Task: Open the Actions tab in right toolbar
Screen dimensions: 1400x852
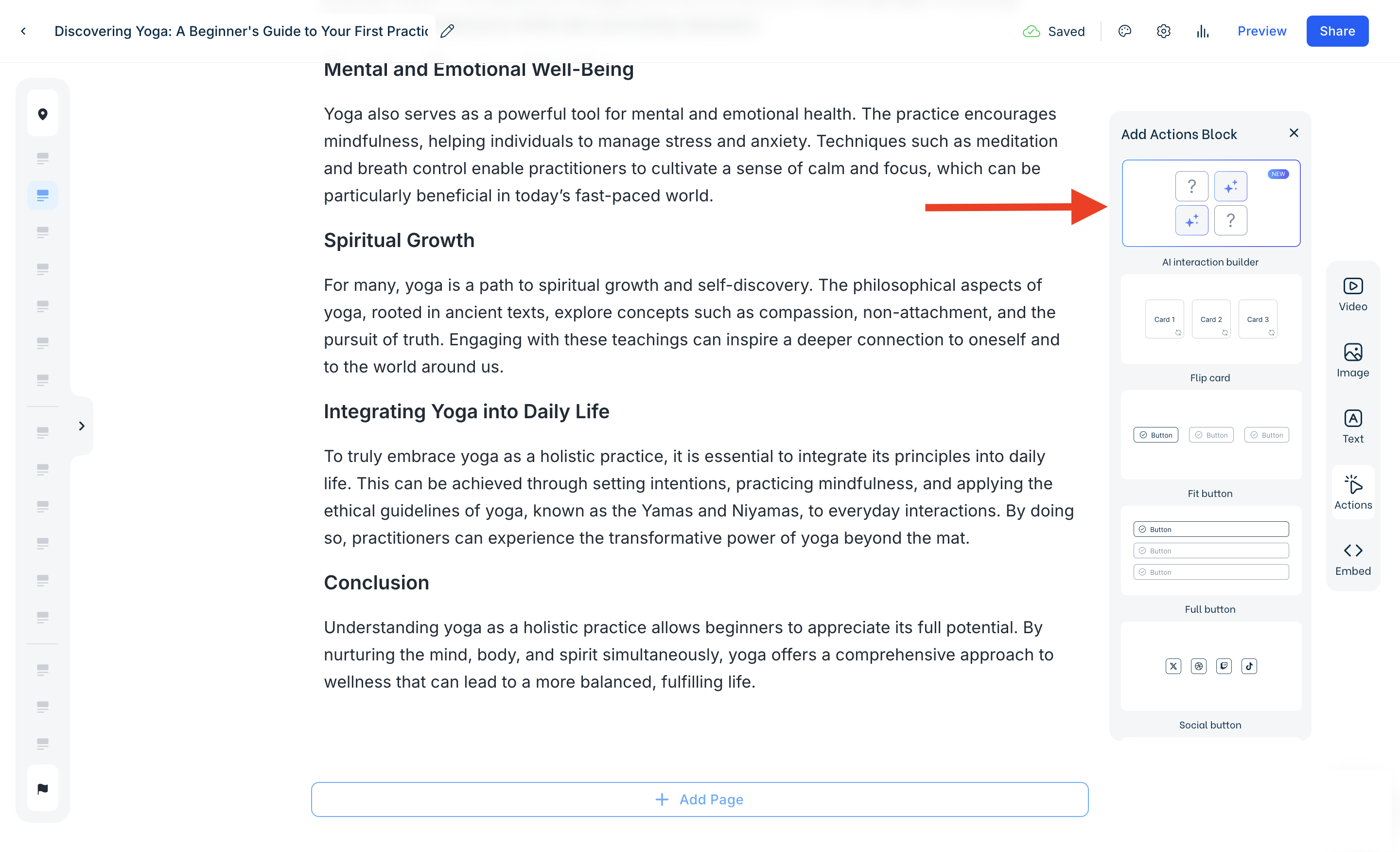Action: pyautogui.click(x=1352, y=492)
